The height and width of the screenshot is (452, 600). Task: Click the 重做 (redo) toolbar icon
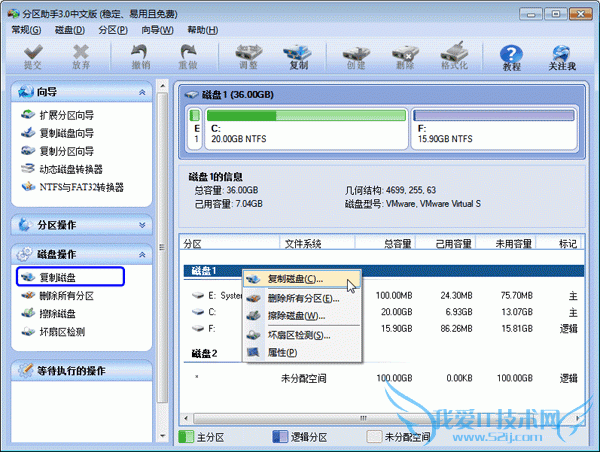coord(188,57)
